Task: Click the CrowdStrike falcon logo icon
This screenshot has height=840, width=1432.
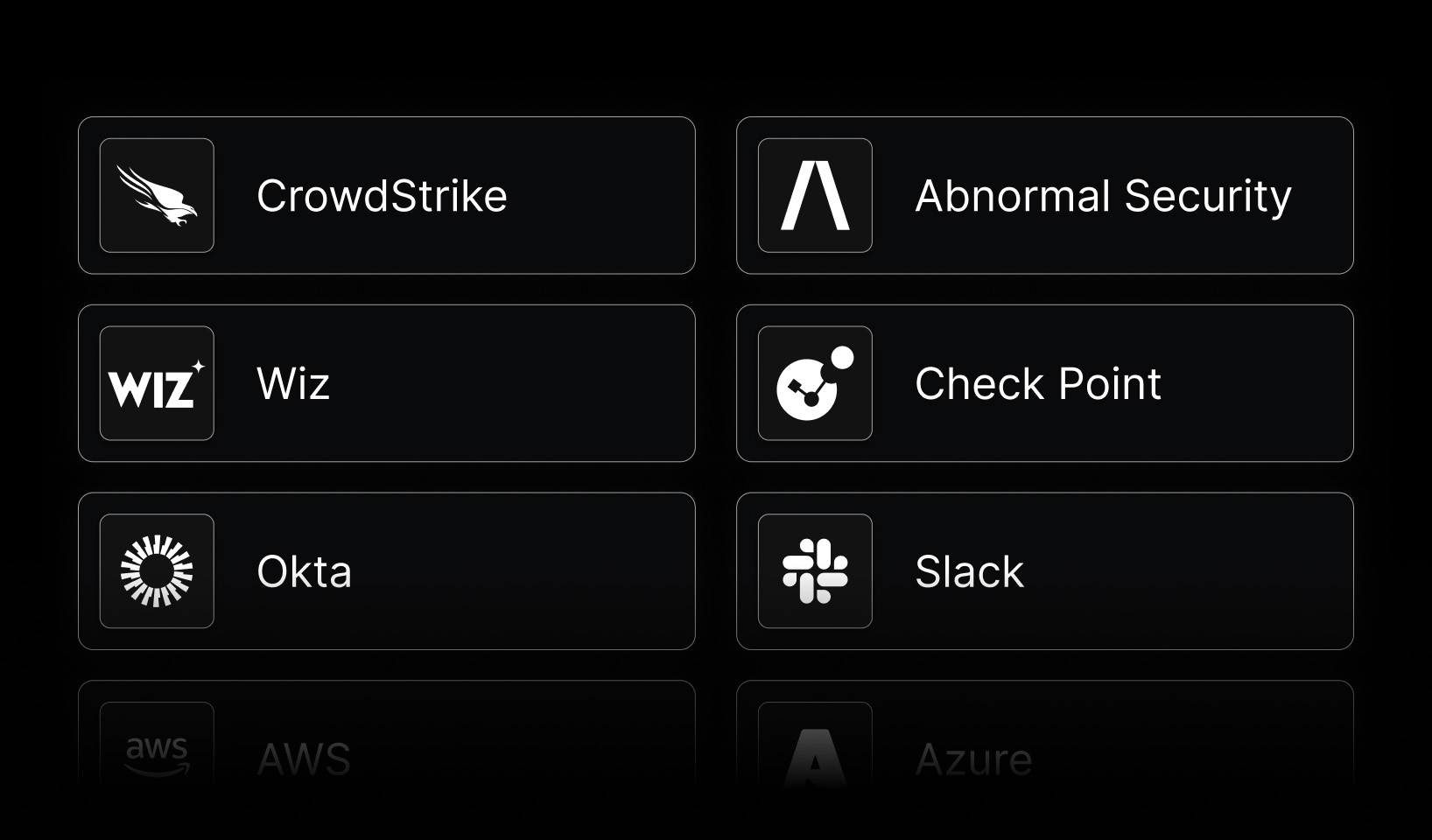Action: tap(157, 195)
